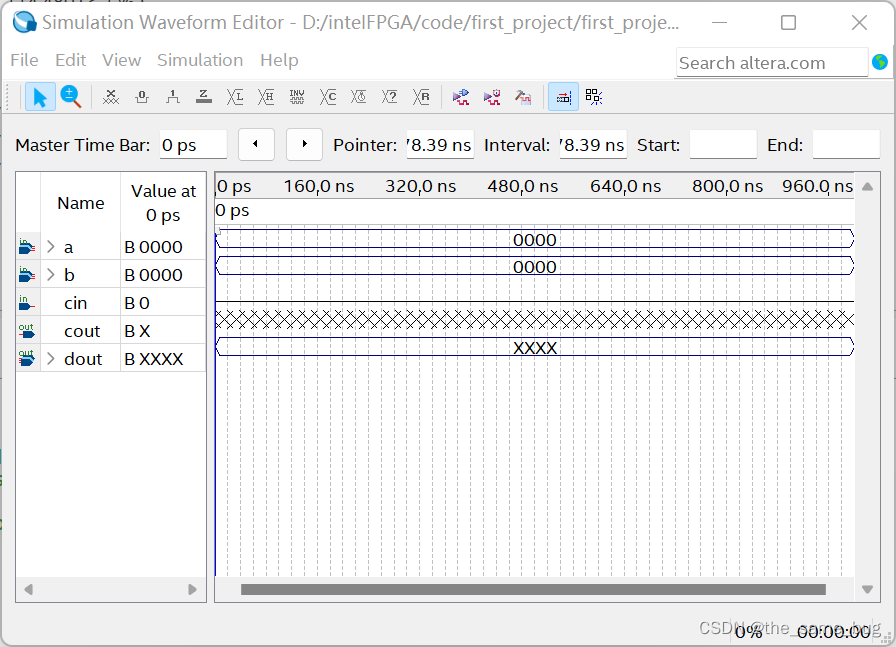This screenshot has height=647, width=896.
Task: Move time bar to previous transition
Action: point(256,144)
